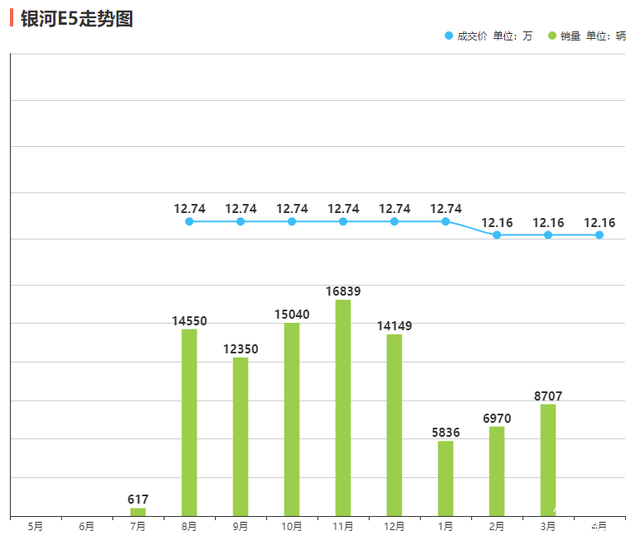Click the 5月 x-axis label
The width and height of the screenshot is (630, 540).
click(x=36, y=526)
